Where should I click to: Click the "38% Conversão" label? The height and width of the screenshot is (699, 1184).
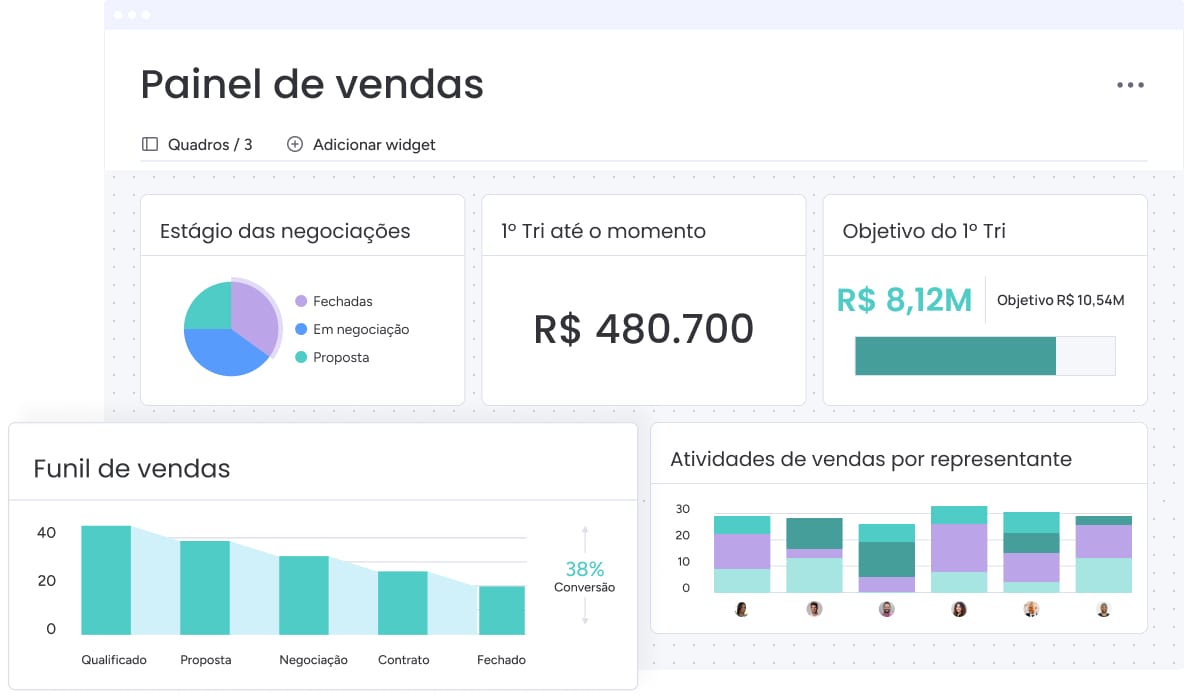585,577
